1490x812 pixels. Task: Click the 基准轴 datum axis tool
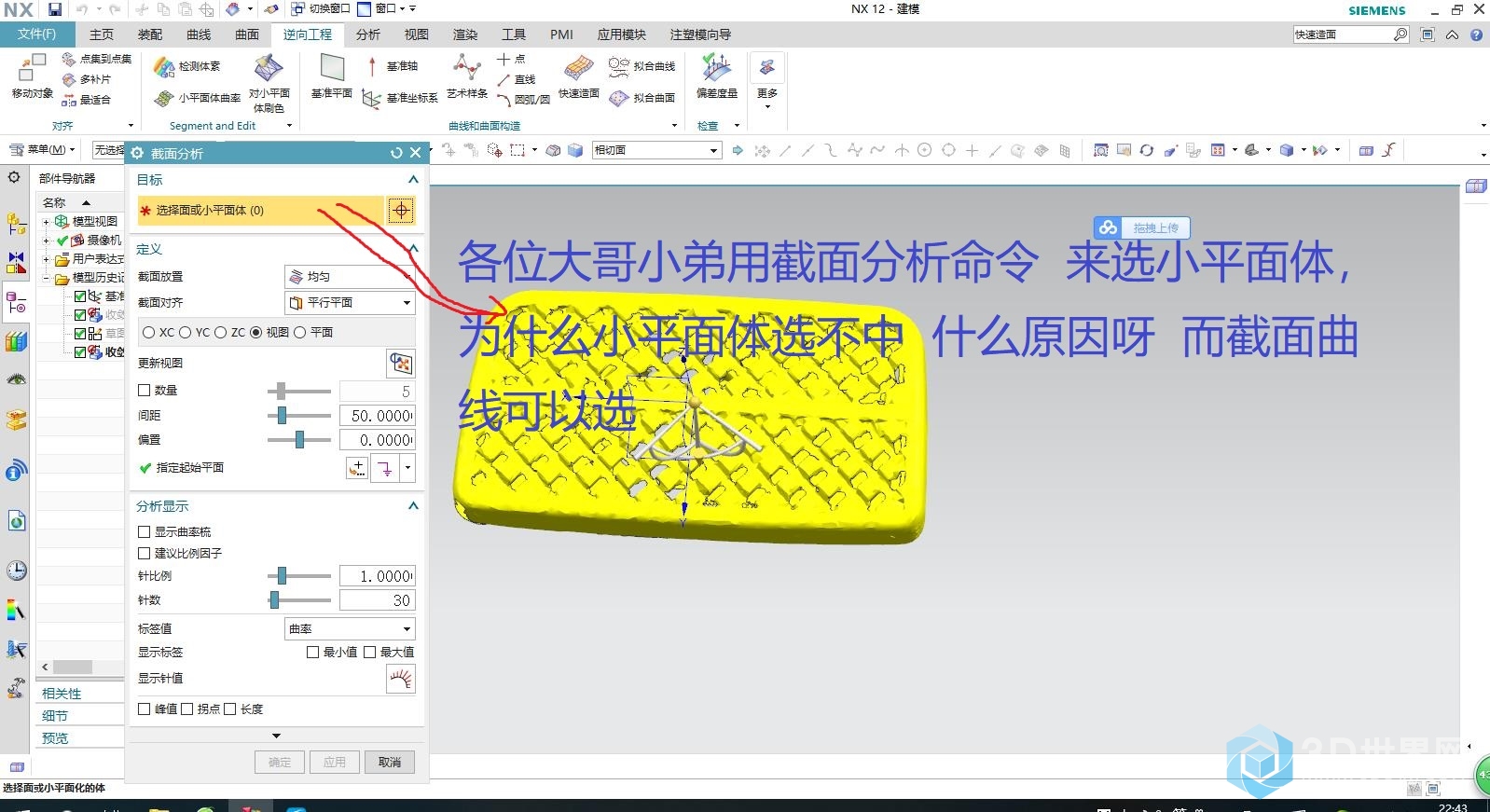pos(391,66)
